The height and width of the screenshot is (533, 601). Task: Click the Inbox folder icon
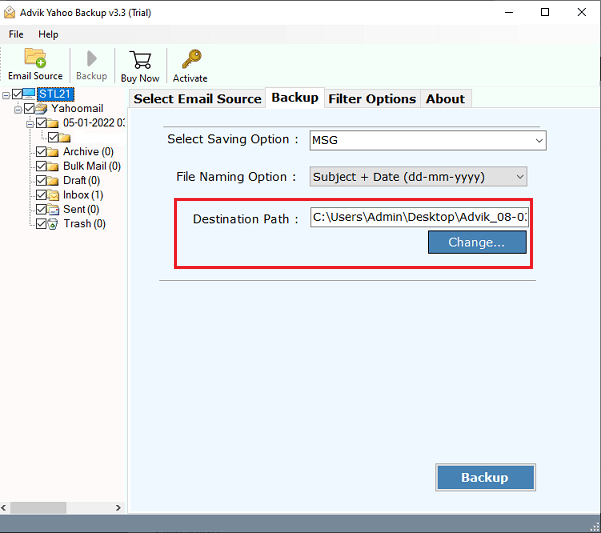coord(53,195)
